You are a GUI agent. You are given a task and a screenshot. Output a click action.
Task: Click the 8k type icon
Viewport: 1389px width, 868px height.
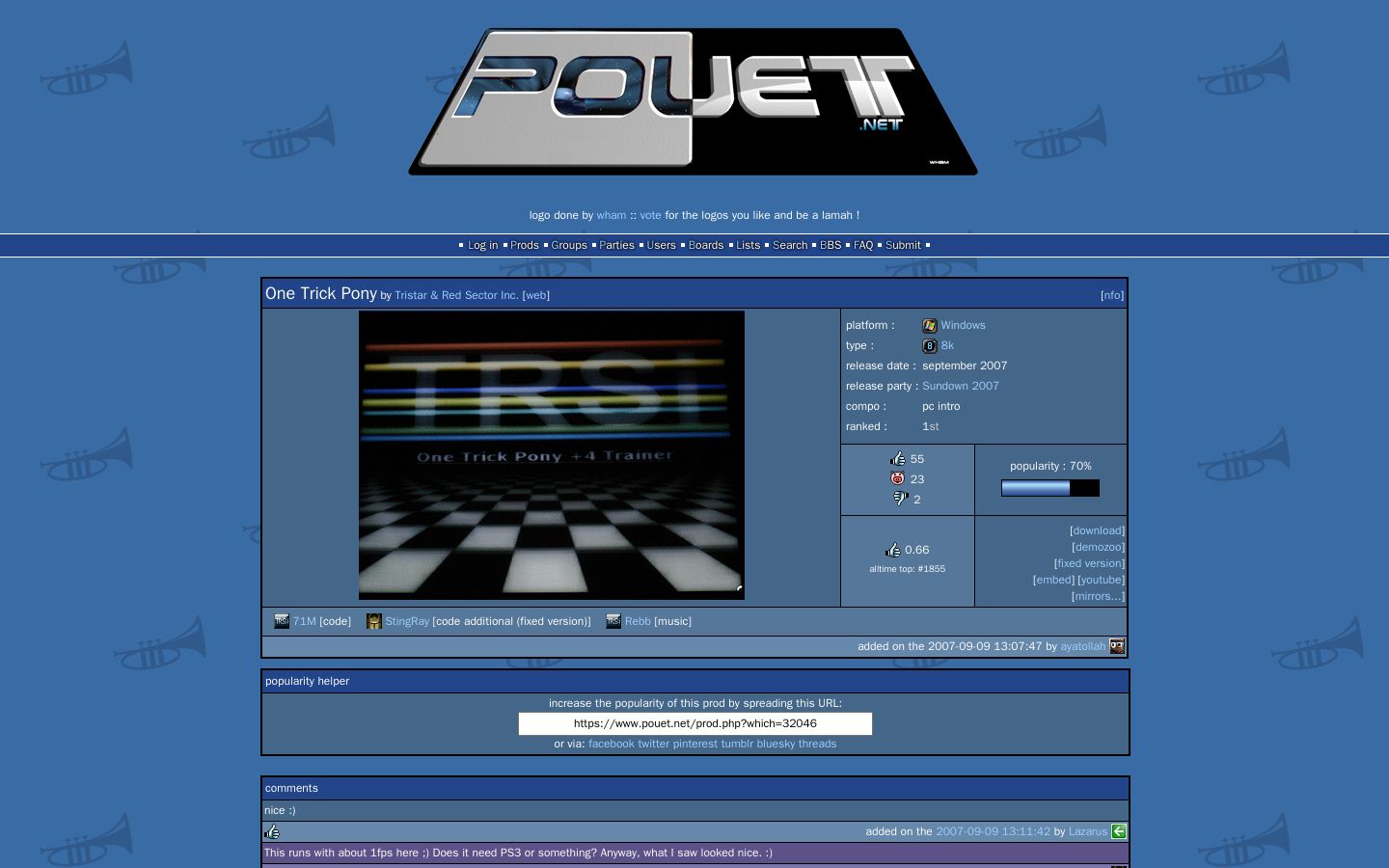[x=930, y=346]
